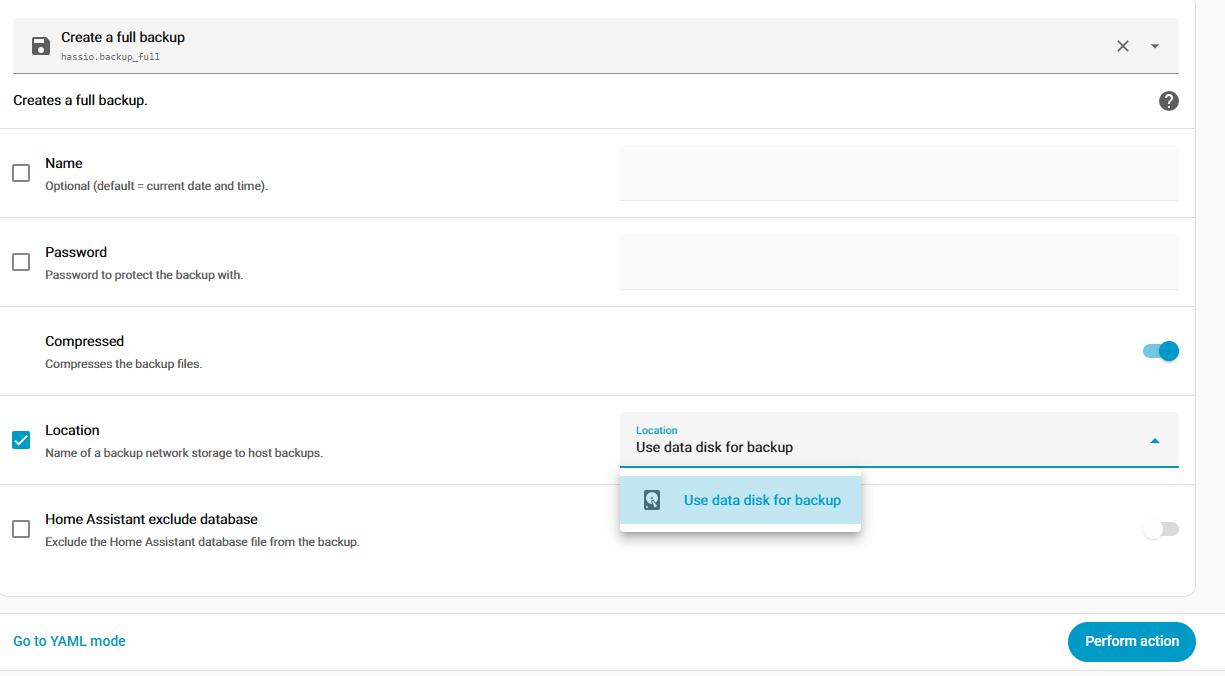Collapse the Location dropdown arrow
The image size is (1225, 676).
coord(1155,440)
